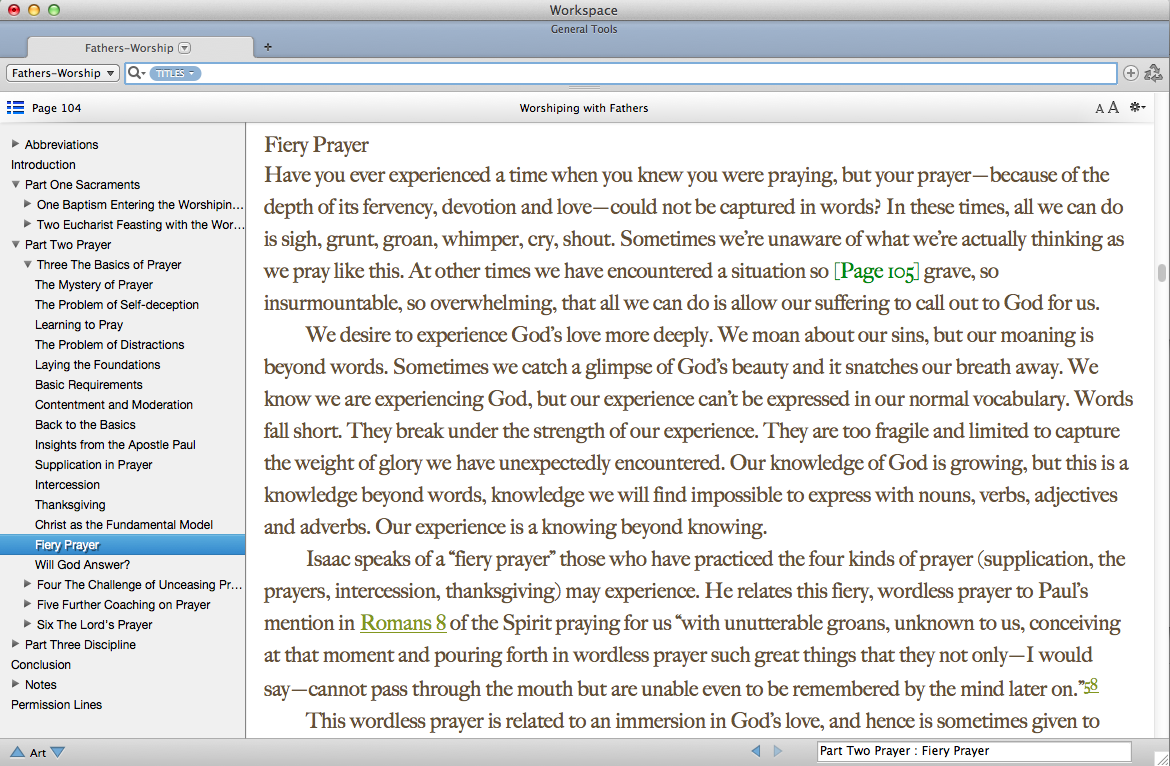Open footnote 58 link

coord(1091,685)
